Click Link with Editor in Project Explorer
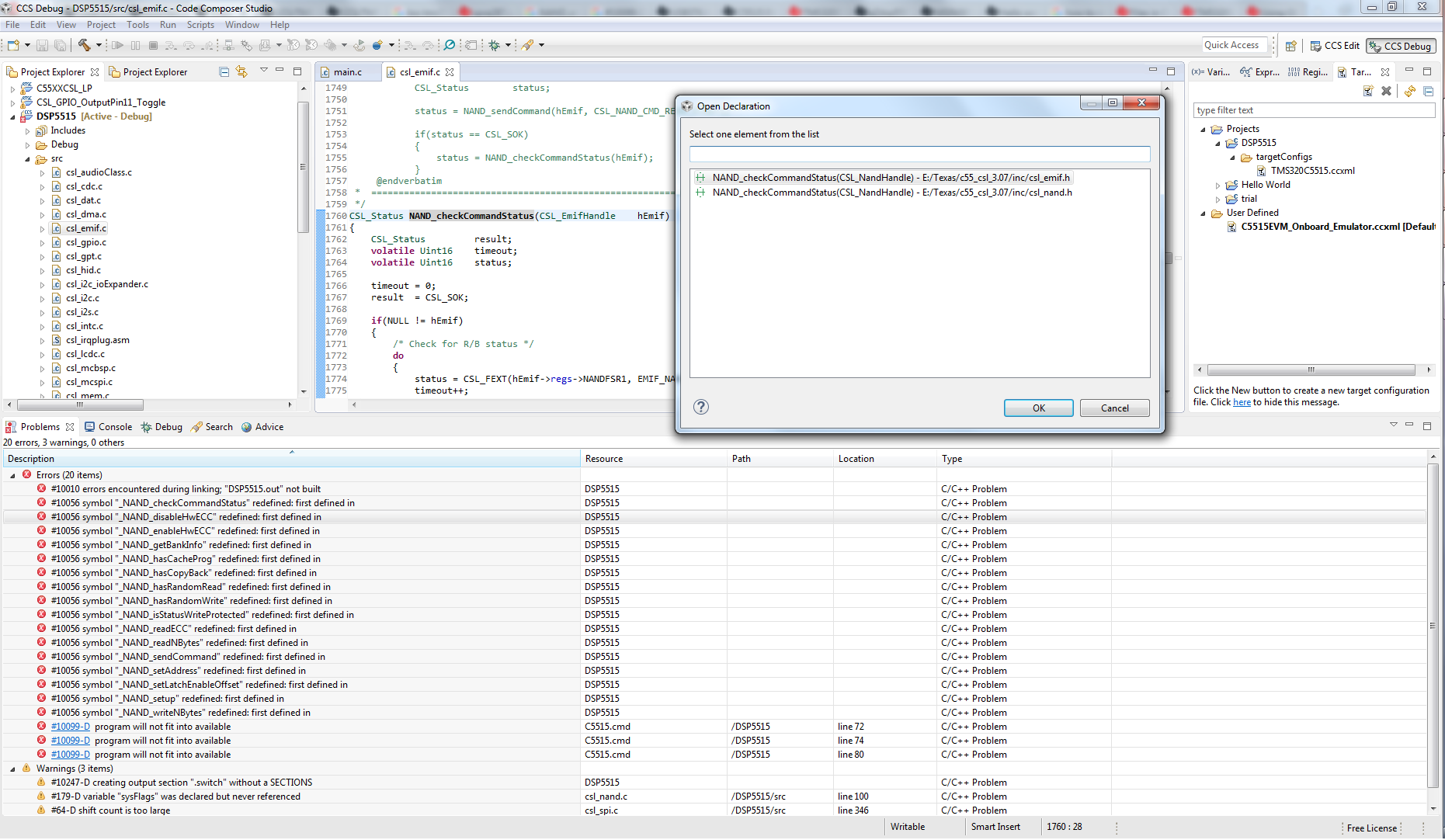Viewport: 1445px width, 840px height. (241, 71)
